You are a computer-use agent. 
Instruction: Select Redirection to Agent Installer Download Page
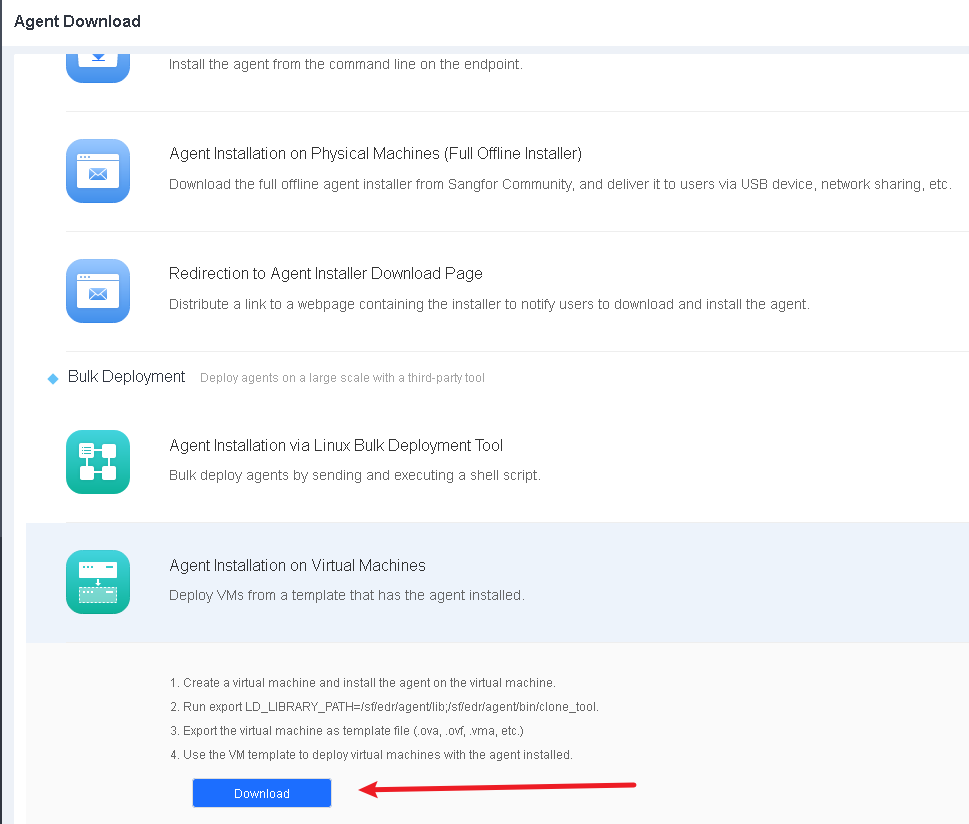pos(326,273)
